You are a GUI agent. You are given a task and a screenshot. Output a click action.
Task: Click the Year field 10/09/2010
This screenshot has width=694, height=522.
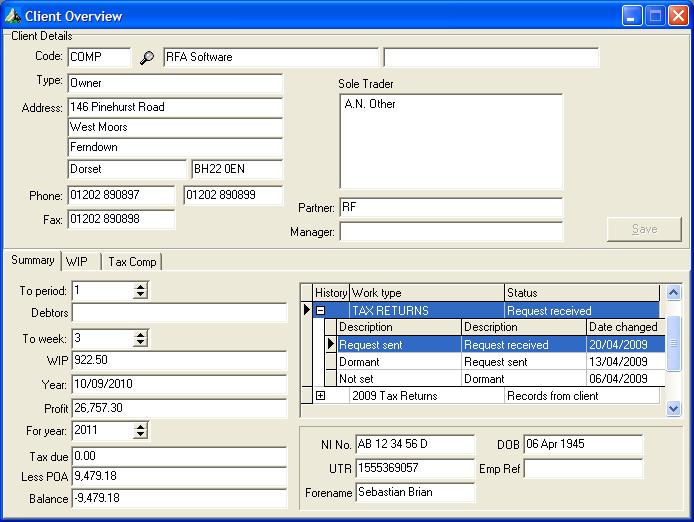click(x=179, y=384)
